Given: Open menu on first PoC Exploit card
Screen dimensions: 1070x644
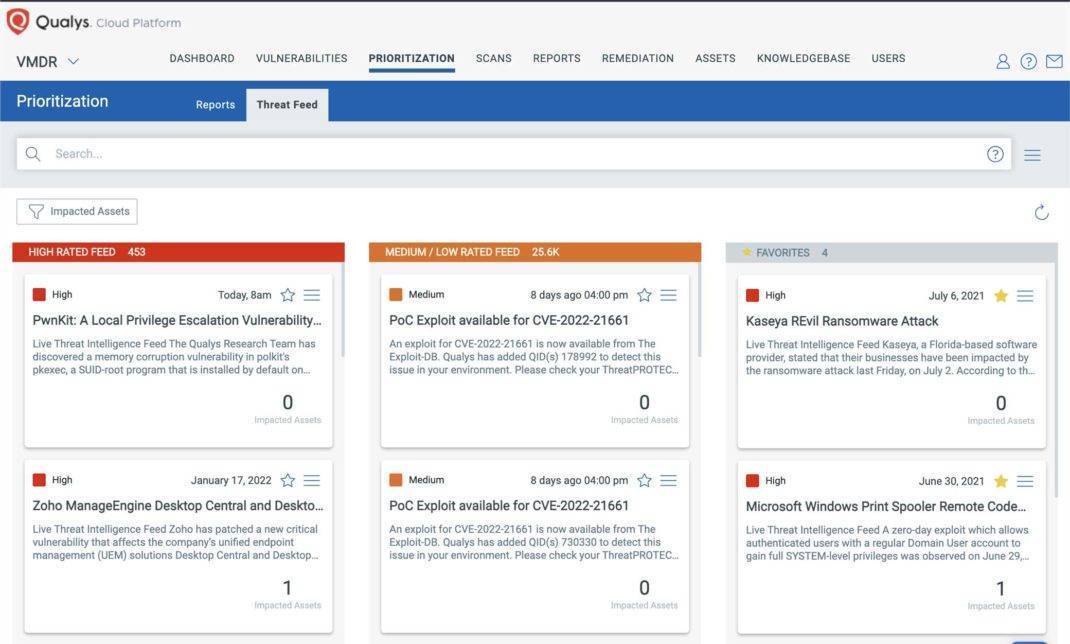Looking at the screenshot, I should click(x=669, y=295).
